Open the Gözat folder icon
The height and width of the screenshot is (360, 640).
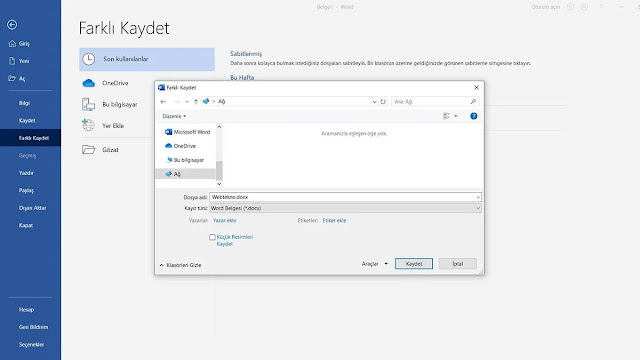tap(89, 149)
